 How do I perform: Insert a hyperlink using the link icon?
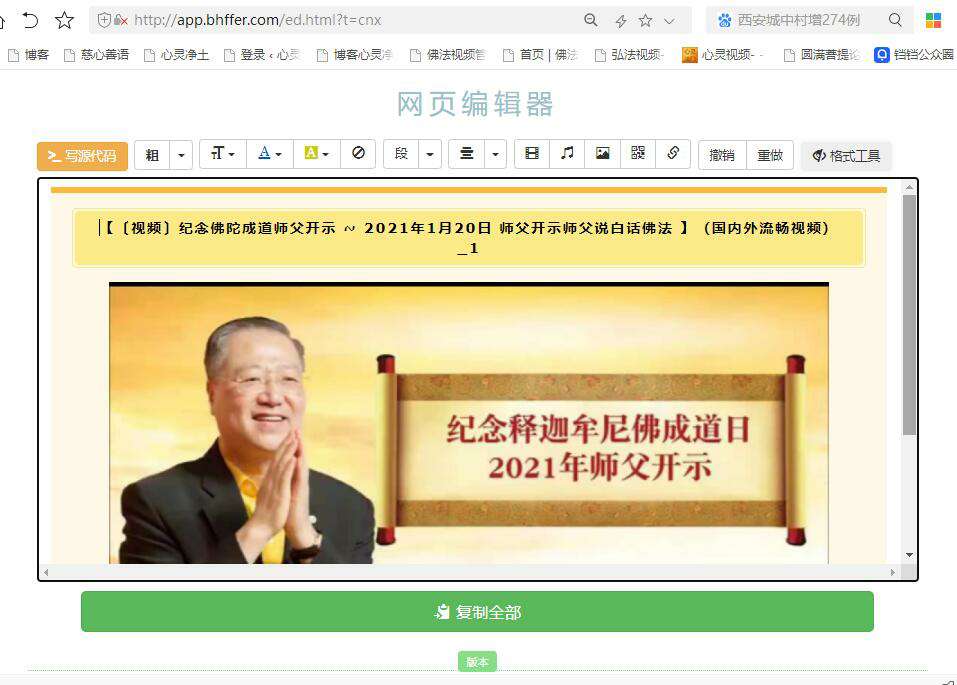673,153
